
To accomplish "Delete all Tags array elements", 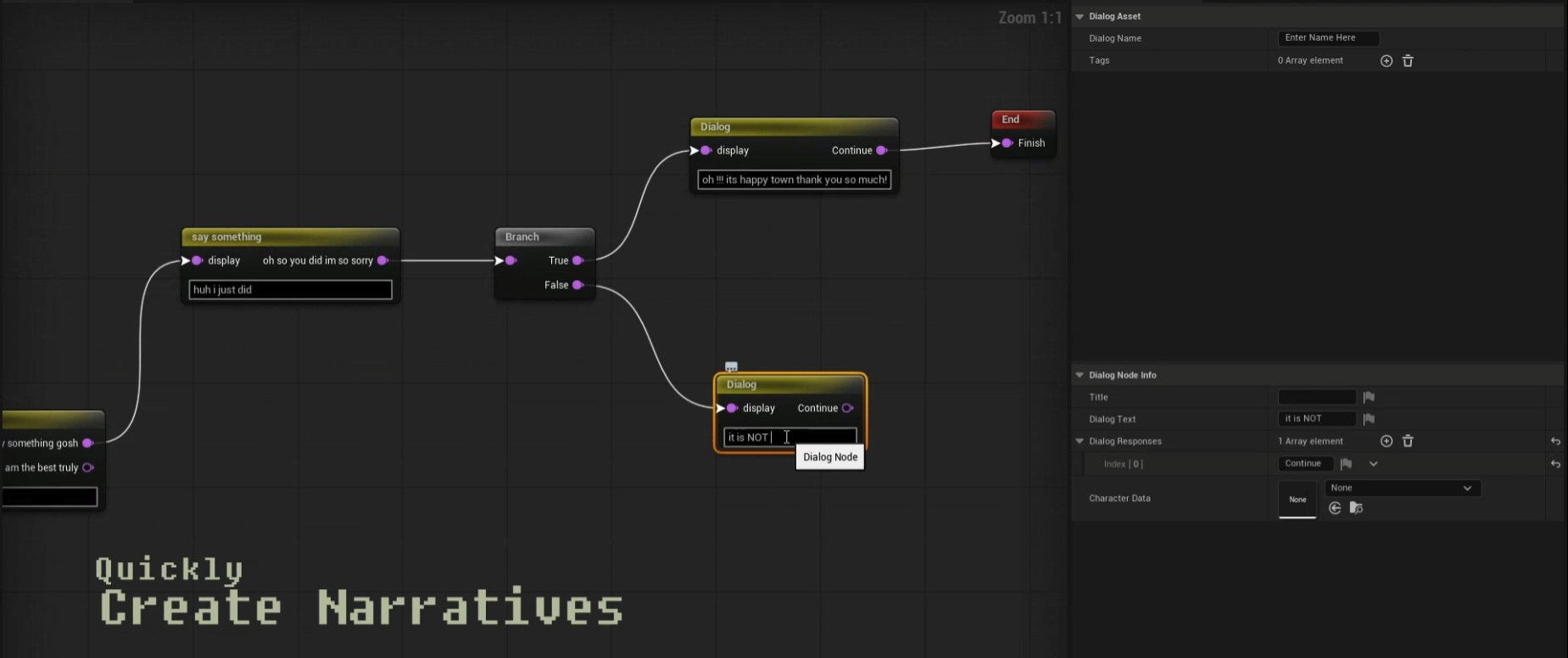I will pyautogui.click(x=1408, y=61).
